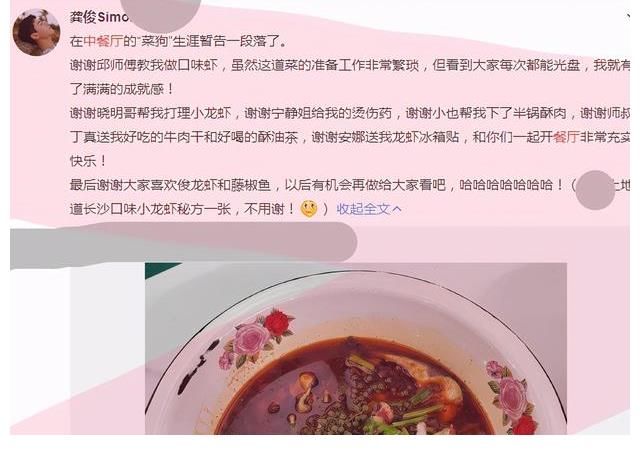Click the mushrooms floating in the red broth
Image resolution: width=640 pixels, height=455 pixels.
click(x=304, y=394)
